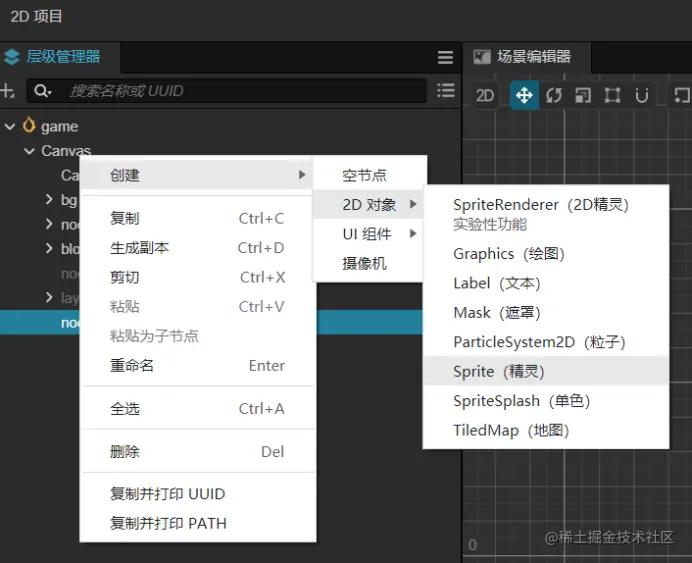Select the Rect transform tool
This screenshot has width=692, height=563.
click(x=612, y=95)
